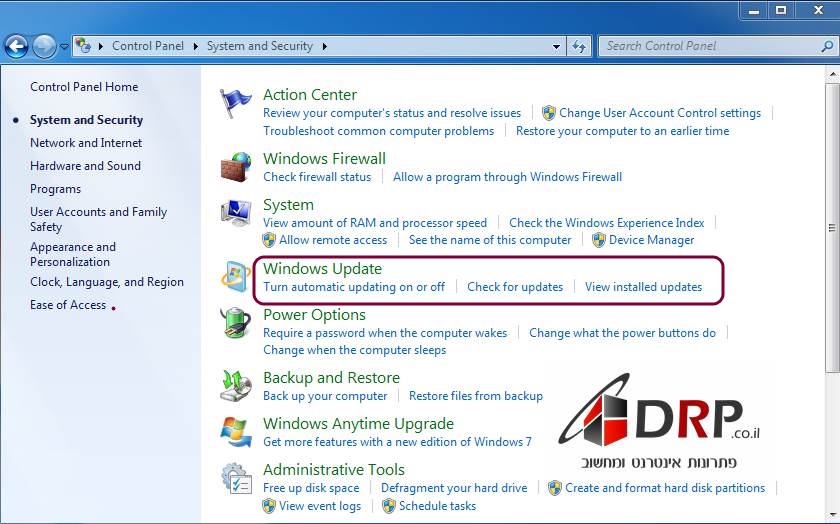840x524 pixels.
Task: Click the Check for updates link
Action: point(515,287)
